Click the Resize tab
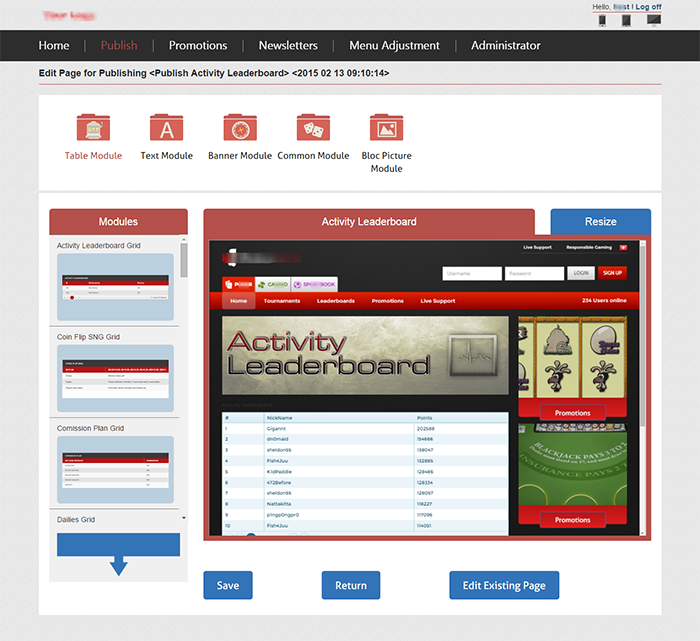 [600, 221]
